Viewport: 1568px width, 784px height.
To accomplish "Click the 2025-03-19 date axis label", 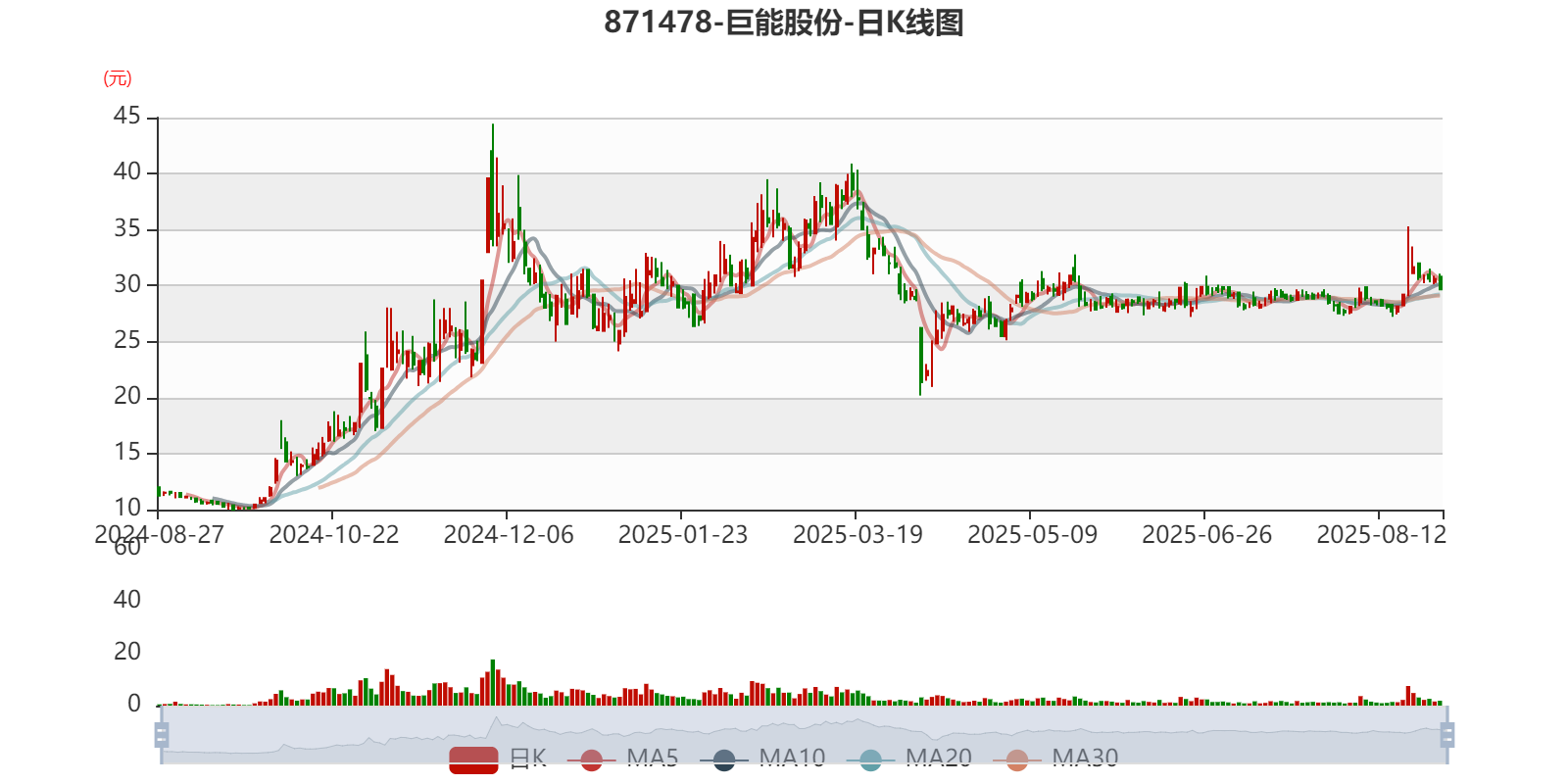I will [857, 535].
